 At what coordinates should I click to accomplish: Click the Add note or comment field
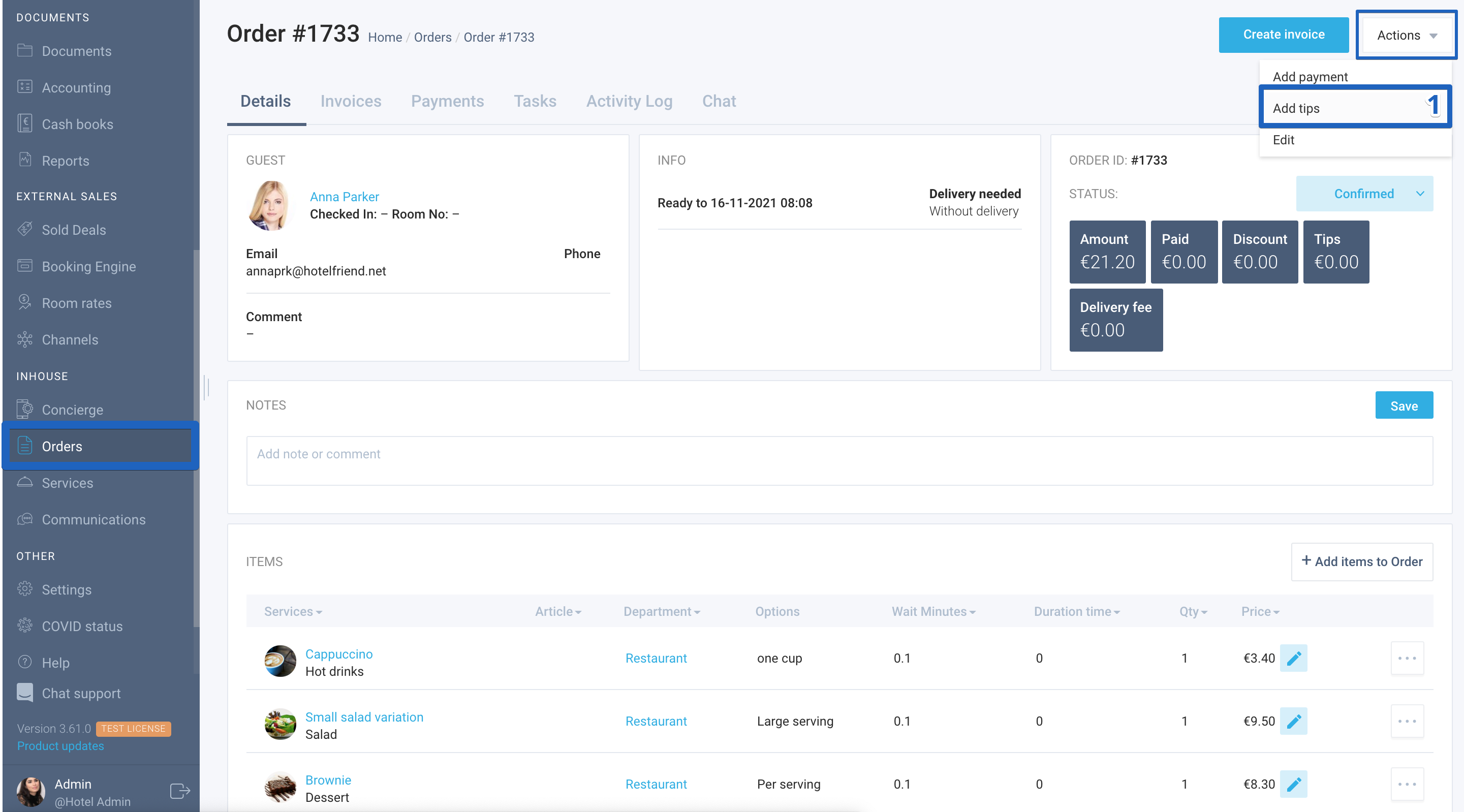click(839, 461)
